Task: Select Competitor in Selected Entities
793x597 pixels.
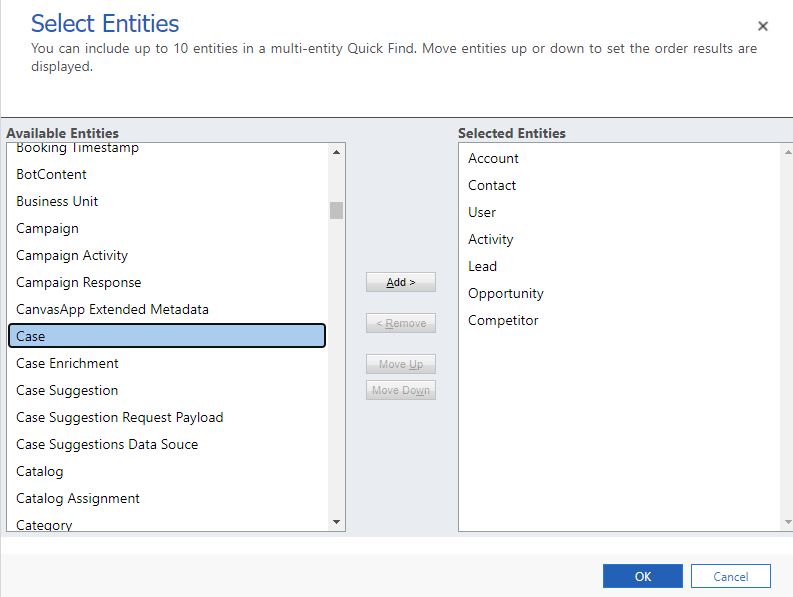Action: pos(503,320)
